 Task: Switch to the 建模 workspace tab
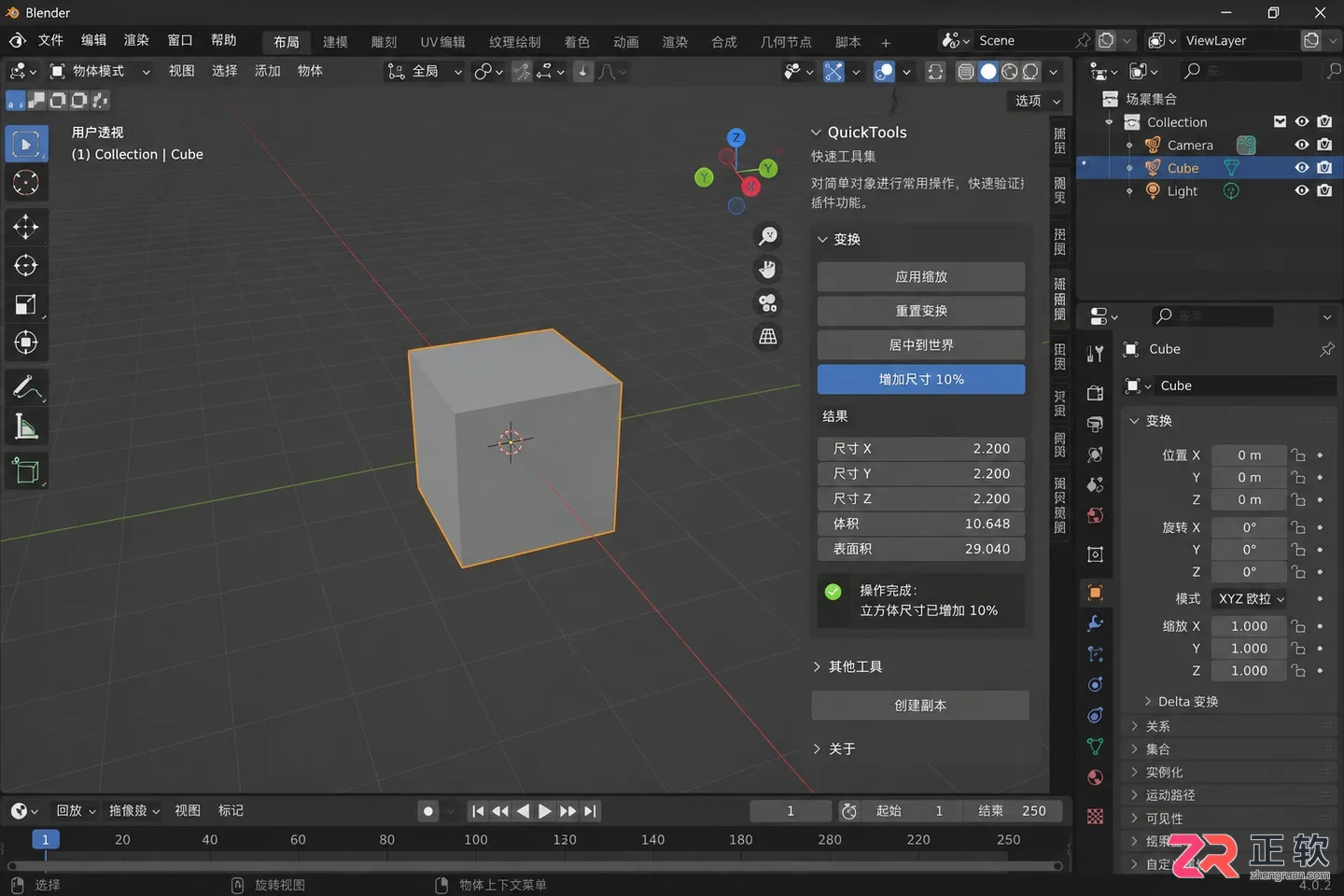pos(335,42)
